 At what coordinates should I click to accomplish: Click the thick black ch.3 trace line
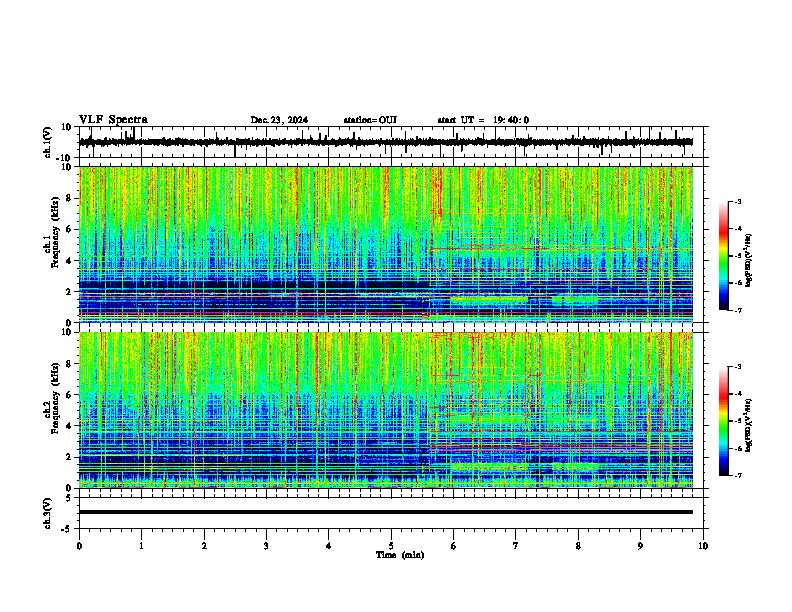click(385, 512)
